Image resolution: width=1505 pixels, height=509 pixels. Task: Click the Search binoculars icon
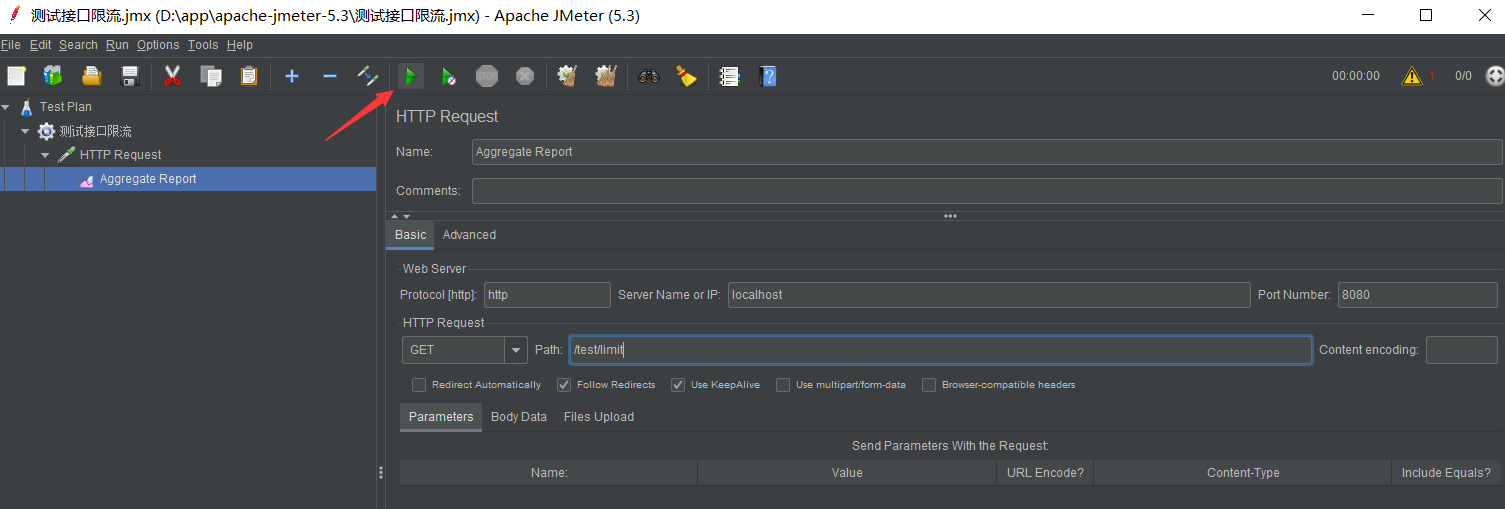(x=649, y=76)
